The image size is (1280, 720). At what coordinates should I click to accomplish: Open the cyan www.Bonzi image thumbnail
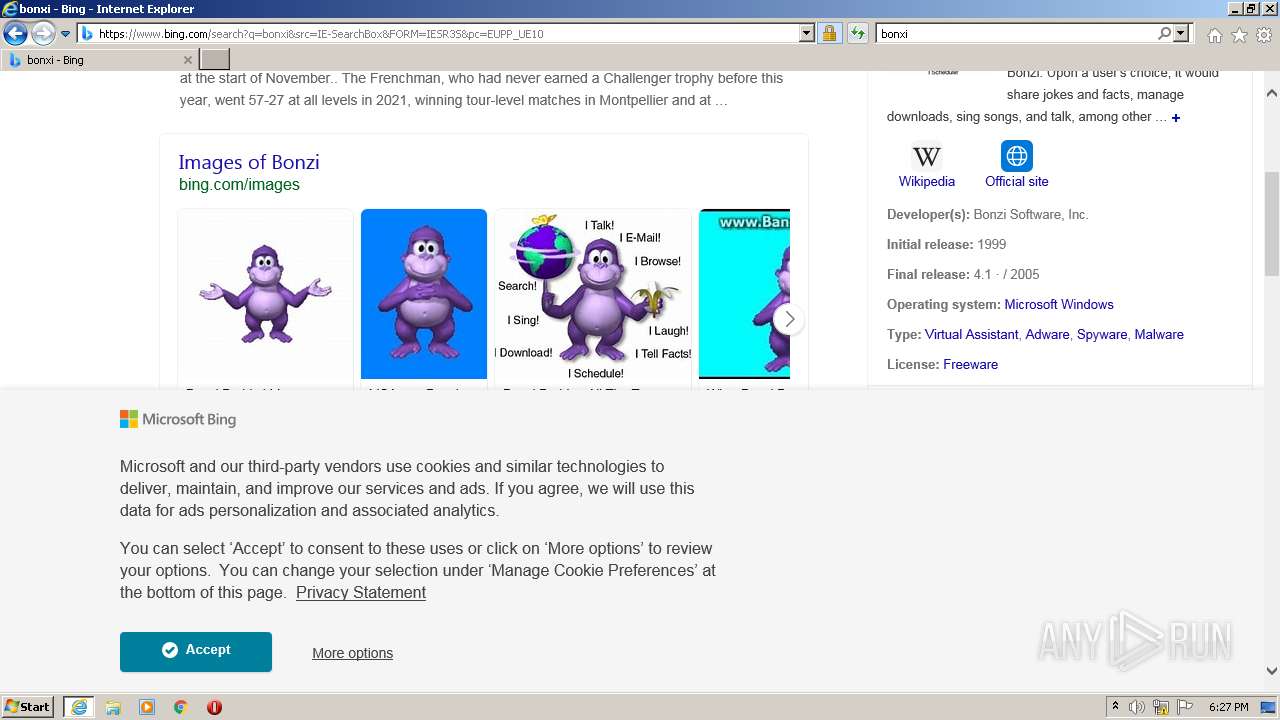click(x=744, y=294)
